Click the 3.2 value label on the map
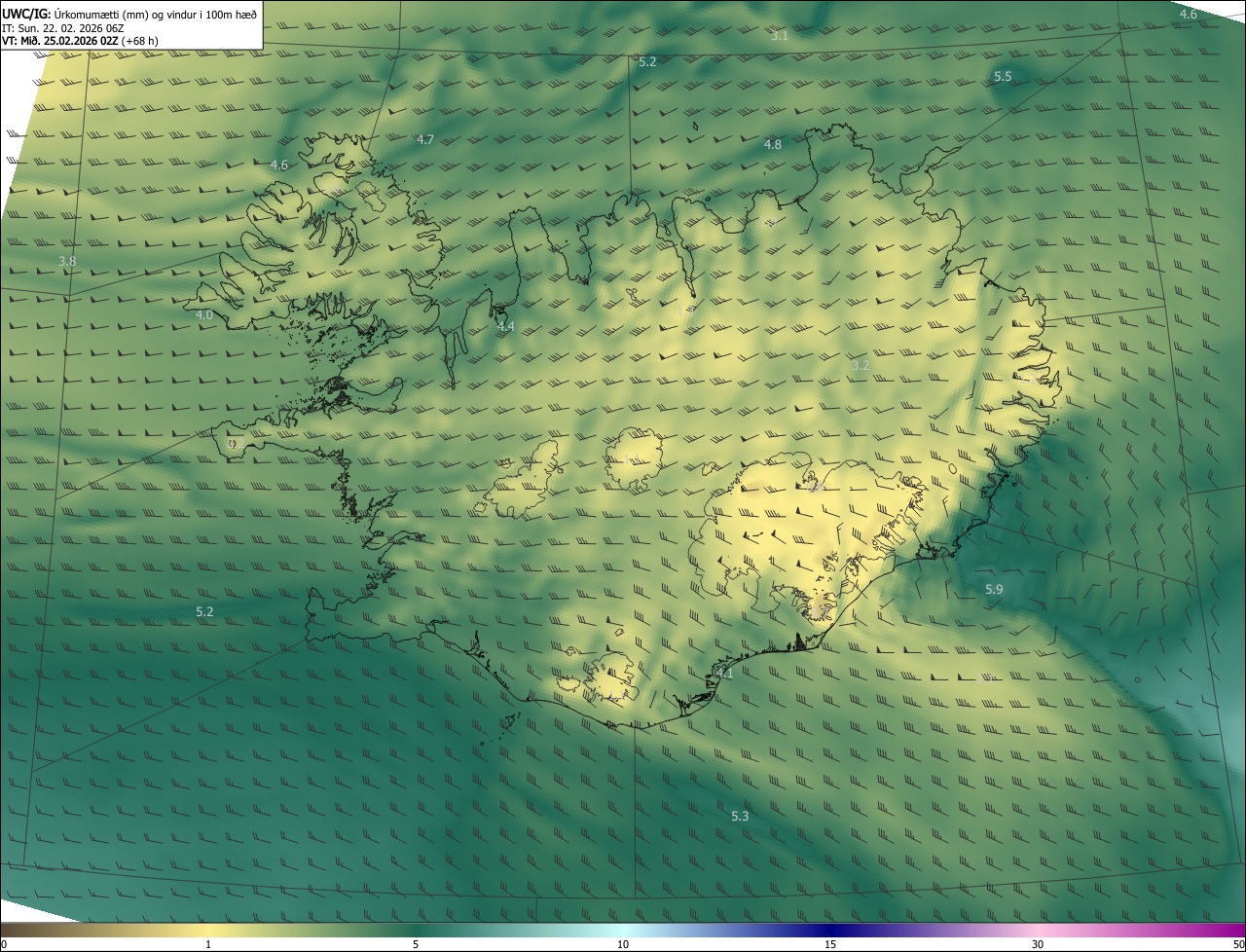Screen dimensions: 1246x952 [x=860, y=365]
